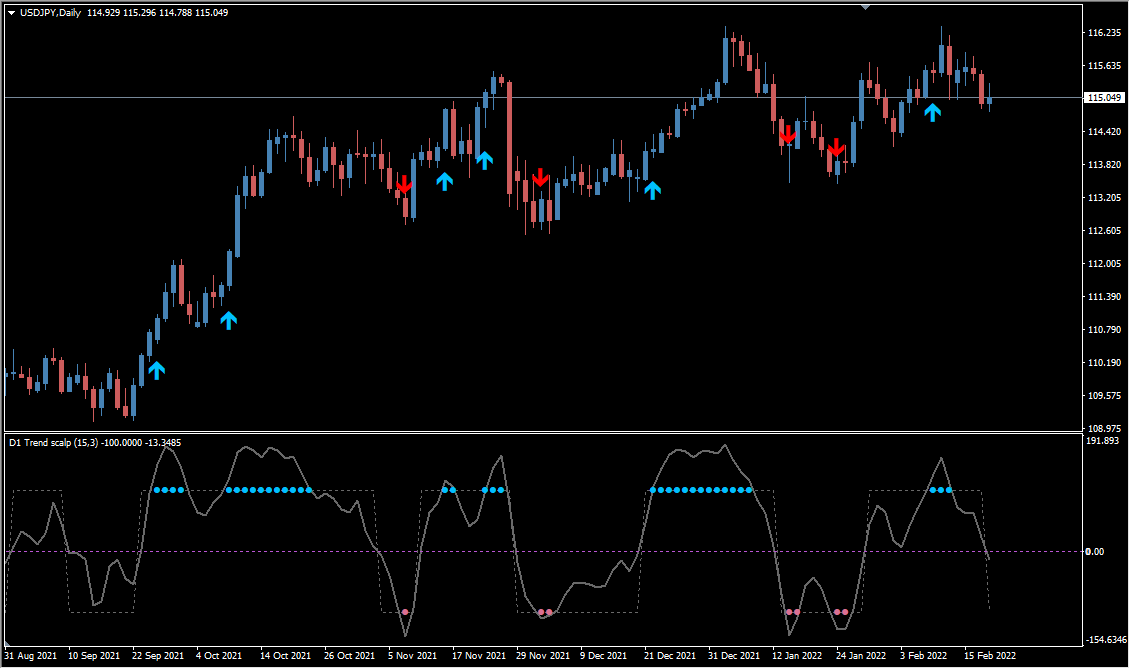
Task: Click the rightmost blue up arrow signal
Action: pos(932,112)
